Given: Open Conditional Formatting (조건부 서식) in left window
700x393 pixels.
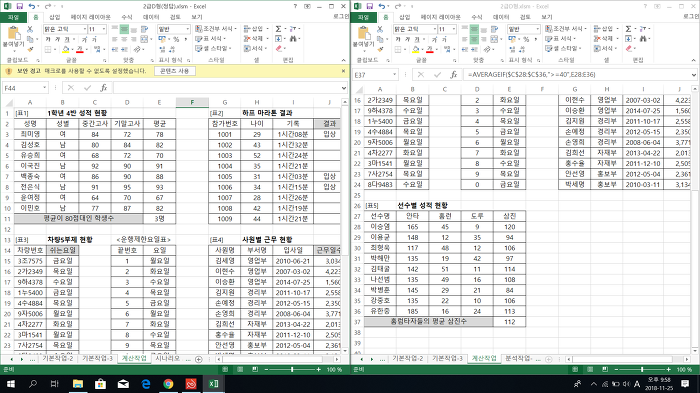Looking at the screenshot, I should coord(216,29).
